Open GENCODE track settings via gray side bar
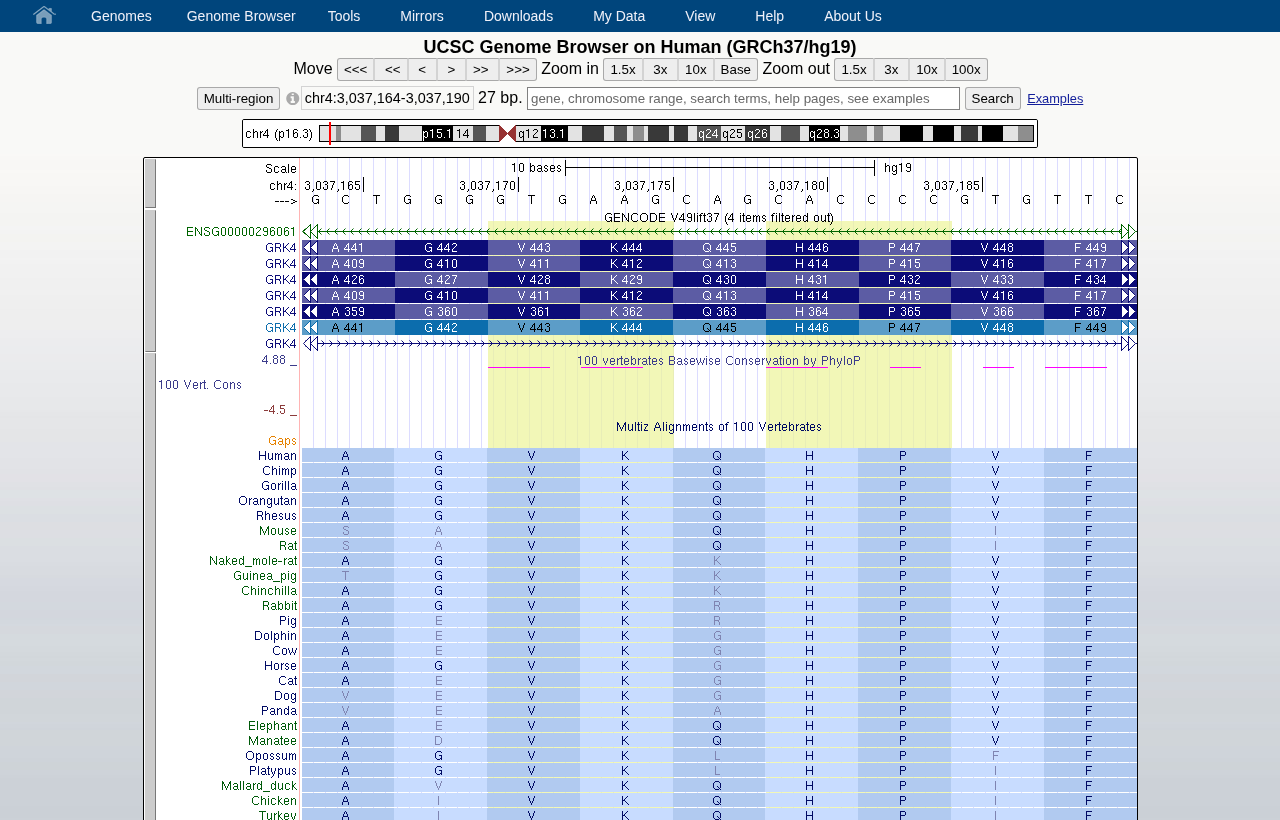 point(150,280)
